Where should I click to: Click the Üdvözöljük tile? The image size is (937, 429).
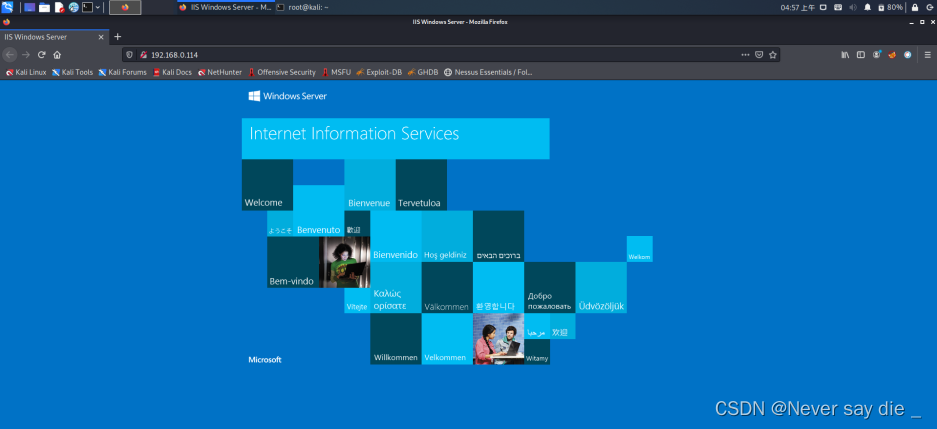coord(601,287)
